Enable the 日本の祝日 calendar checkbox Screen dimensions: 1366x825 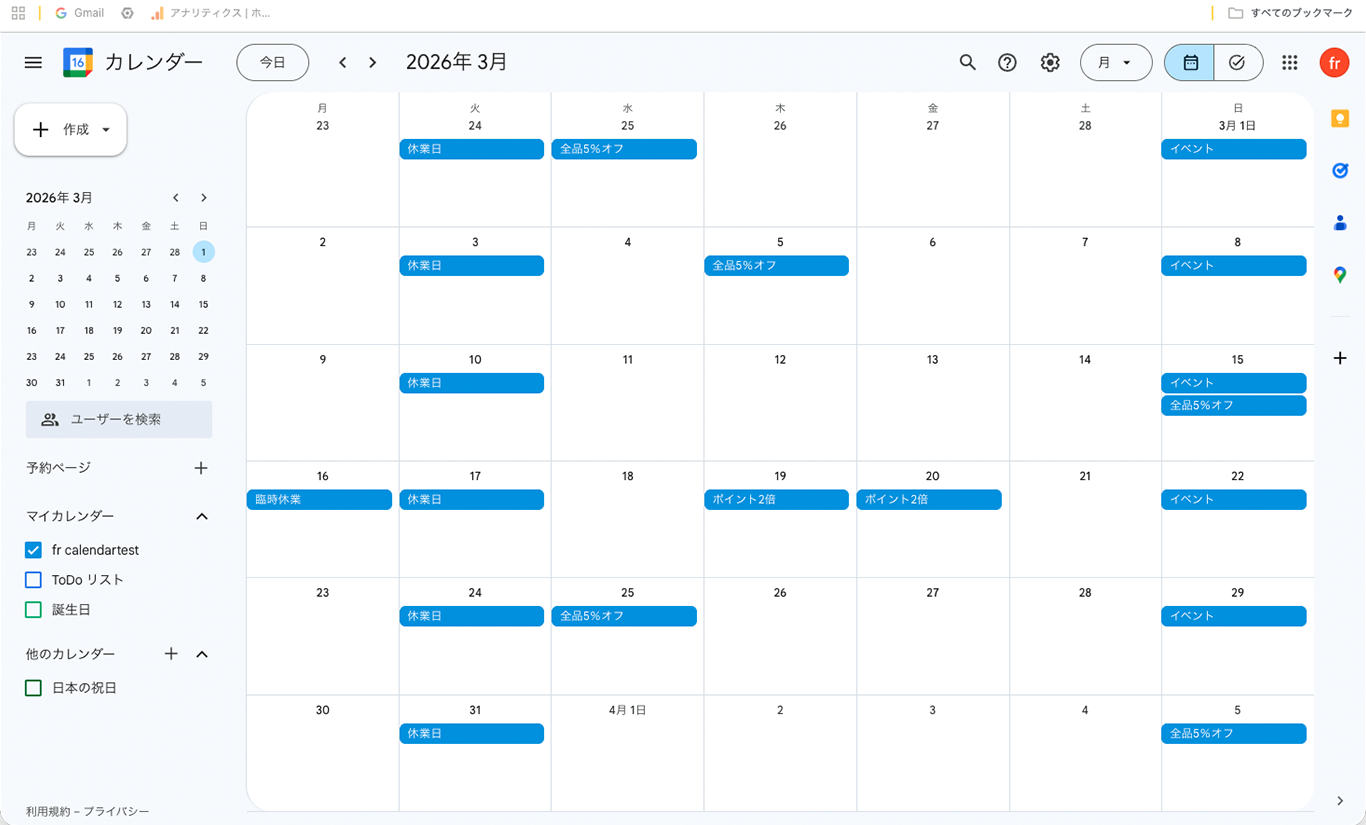click(x=33, y=688)
